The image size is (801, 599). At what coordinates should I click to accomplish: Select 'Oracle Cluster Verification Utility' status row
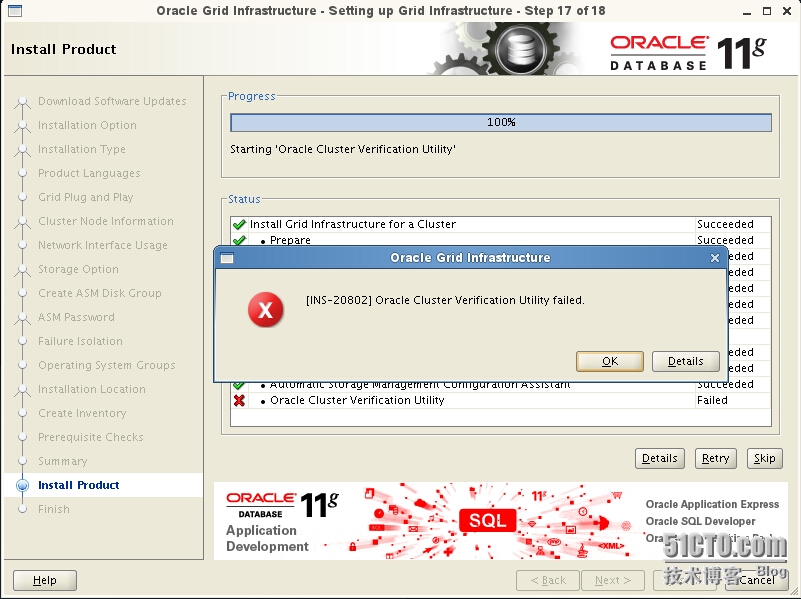(501, 400)
